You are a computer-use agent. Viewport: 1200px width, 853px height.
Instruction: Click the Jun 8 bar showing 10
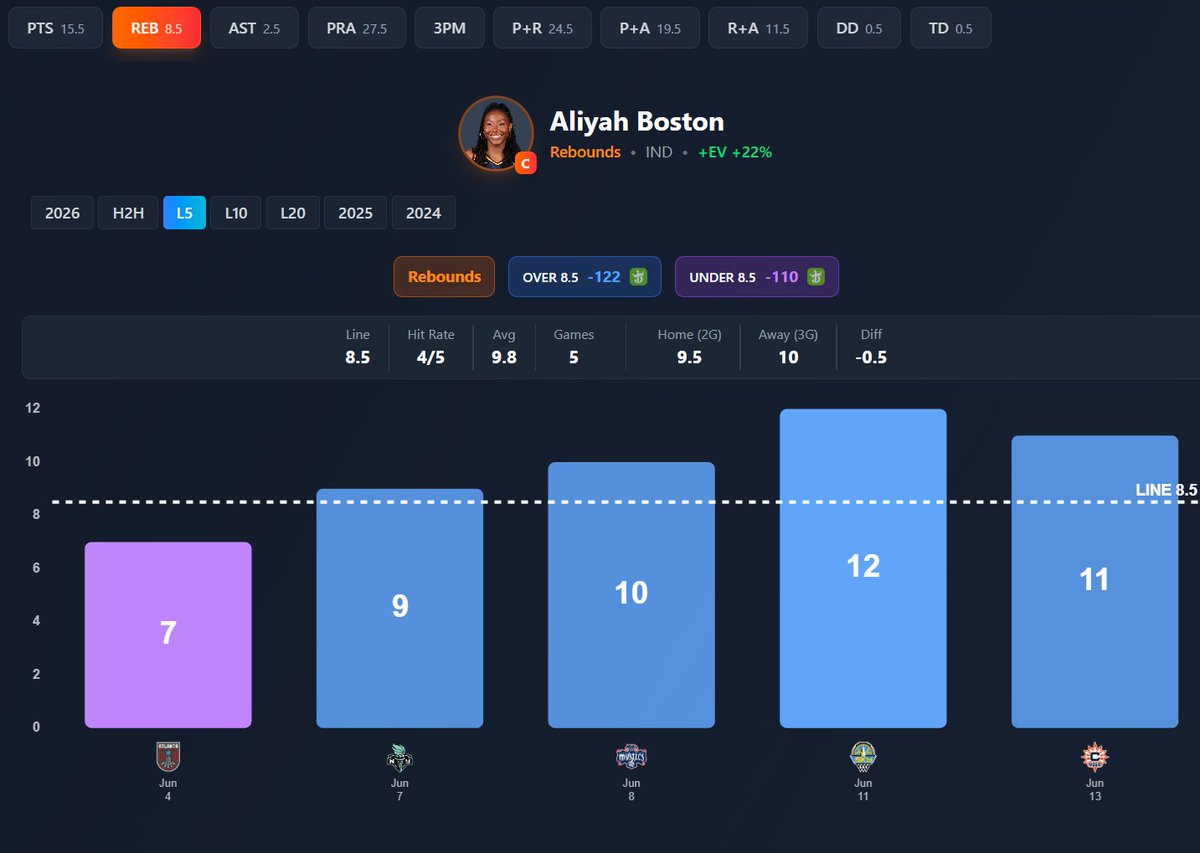tap(631, 595)
